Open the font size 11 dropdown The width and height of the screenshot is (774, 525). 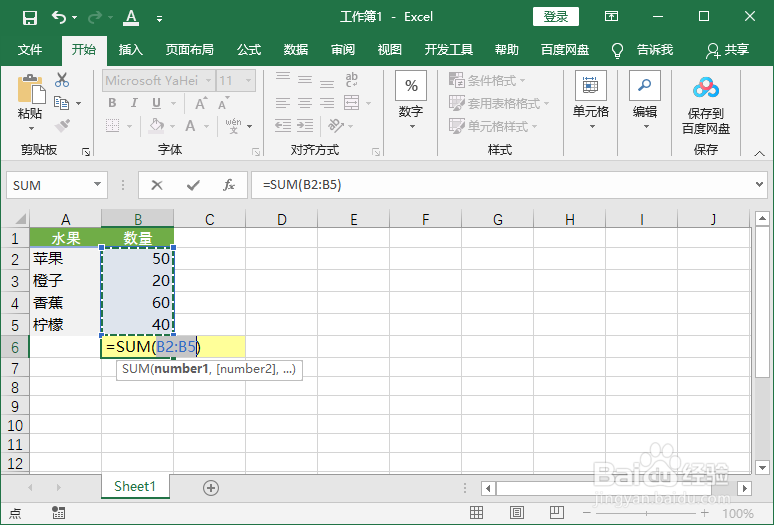click(x=248, y=80)
